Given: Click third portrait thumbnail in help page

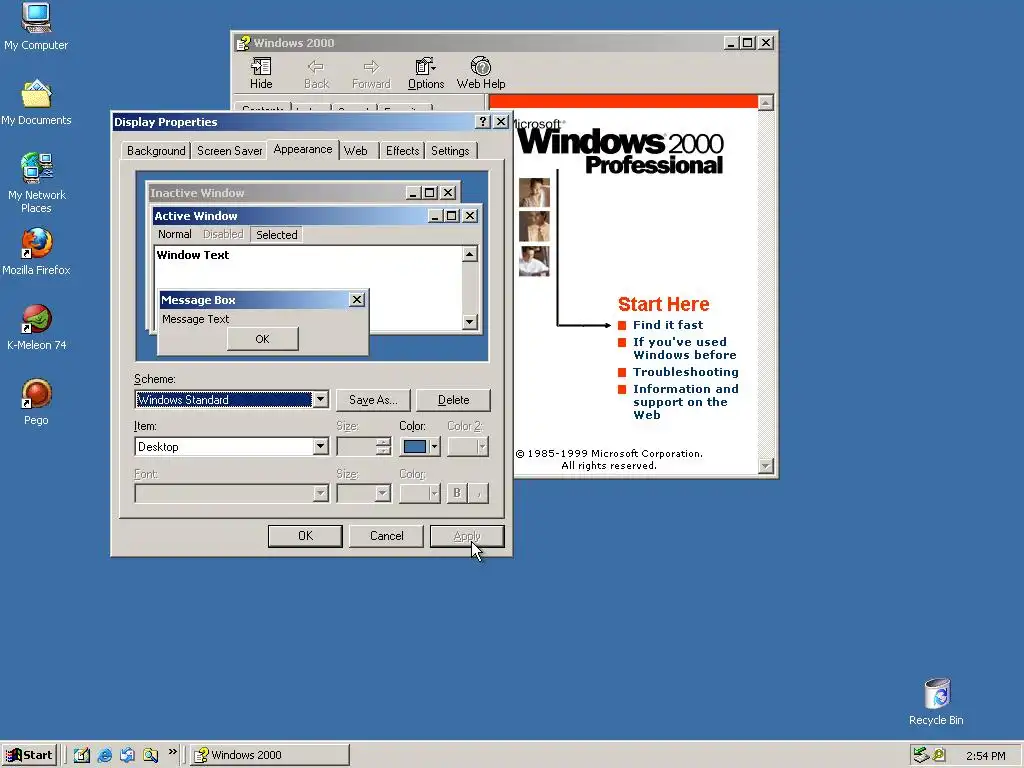Looking at the screenshot, I should click(534, 261).
